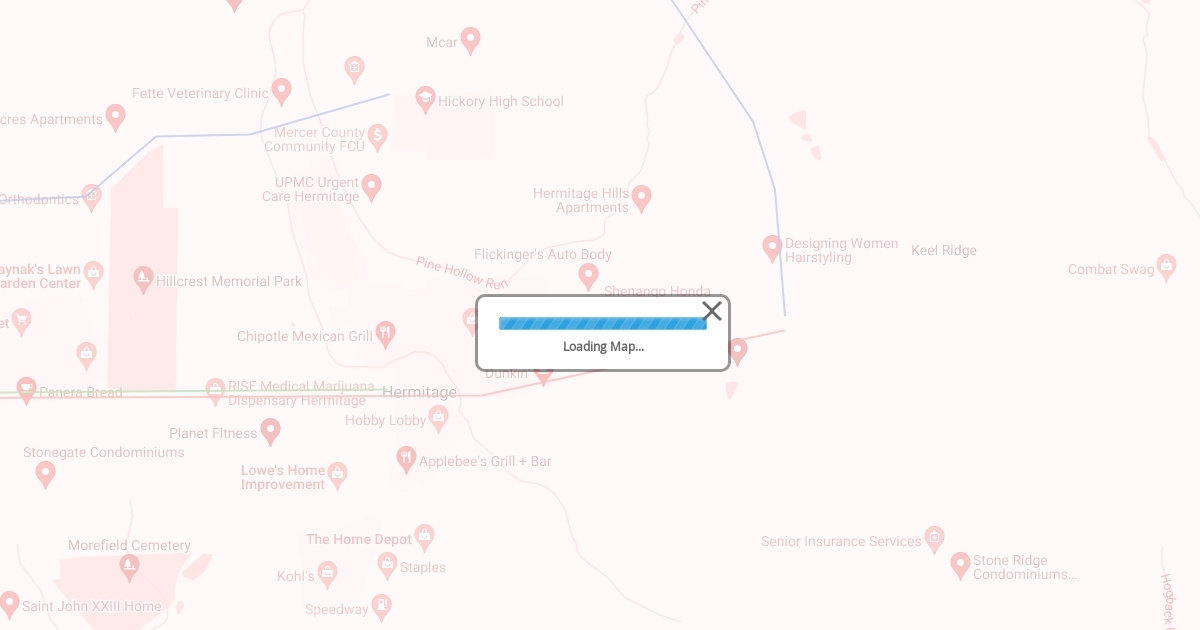Click Applebee's Grill + Bar restaurant icon

coord(406,460)
